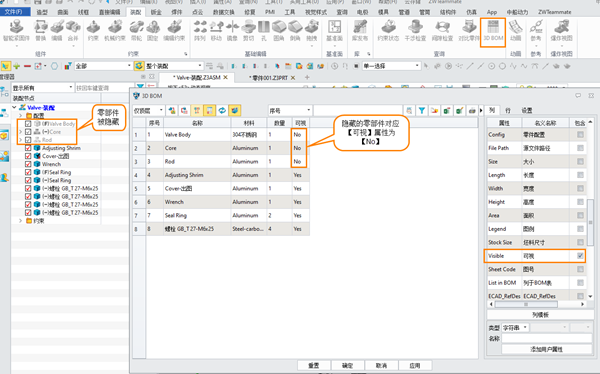Click the 确定 OK button

(347, 365)
